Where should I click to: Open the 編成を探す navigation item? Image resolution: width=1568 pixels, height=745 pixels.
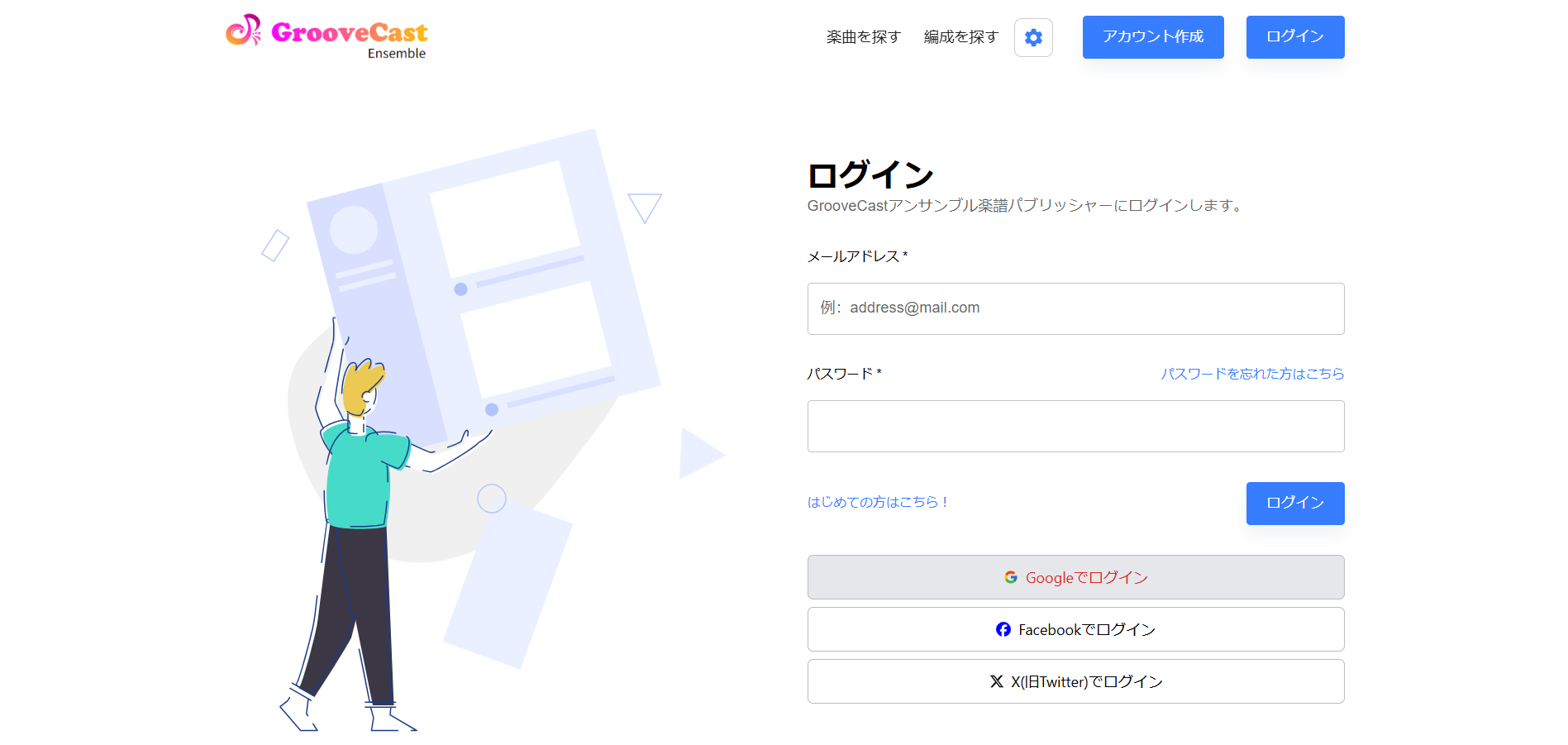[960, 37]
